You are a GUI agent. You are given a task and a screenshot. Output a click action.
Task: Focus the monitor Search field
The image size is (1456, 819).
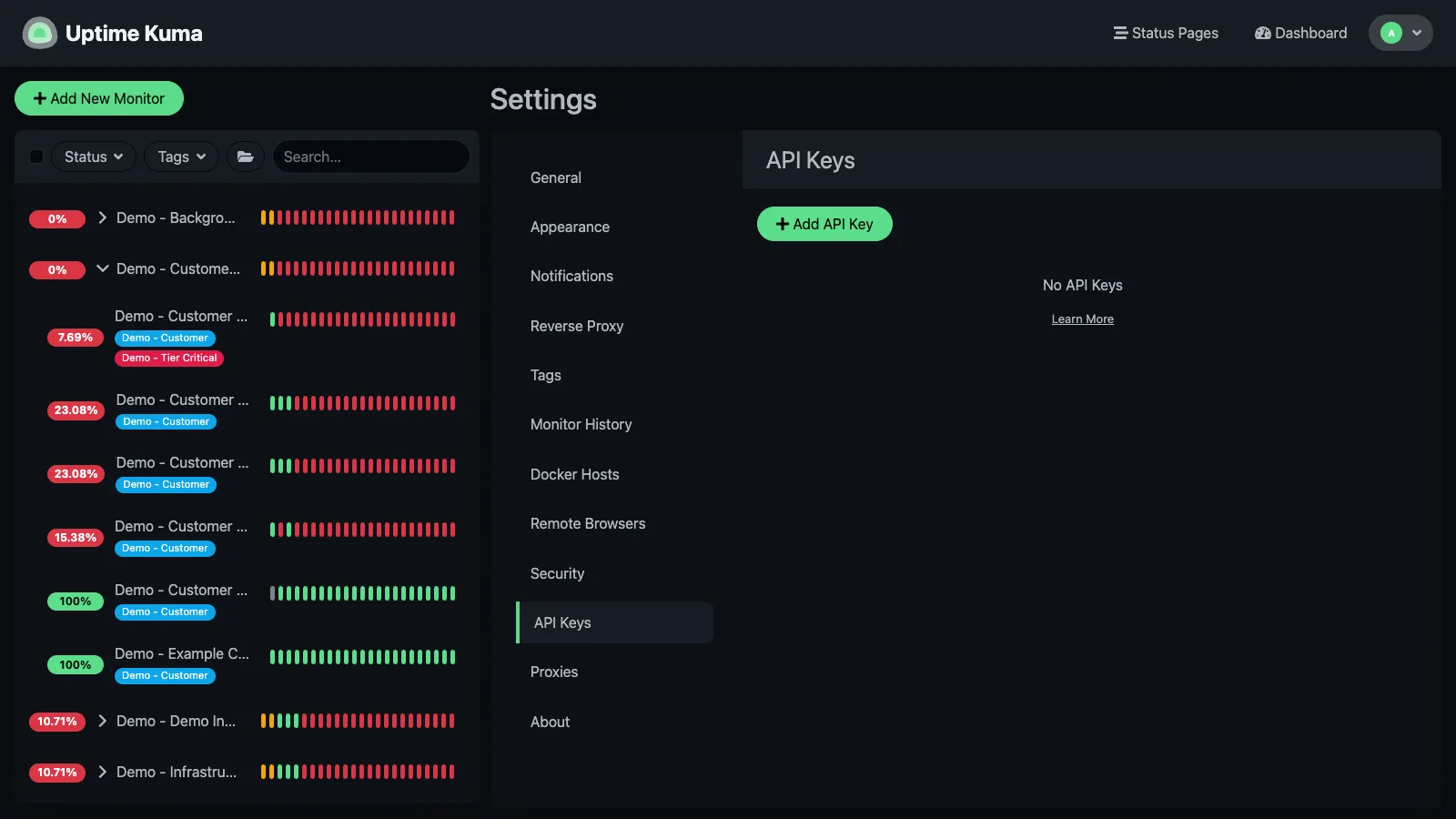[x=370, y=157]
